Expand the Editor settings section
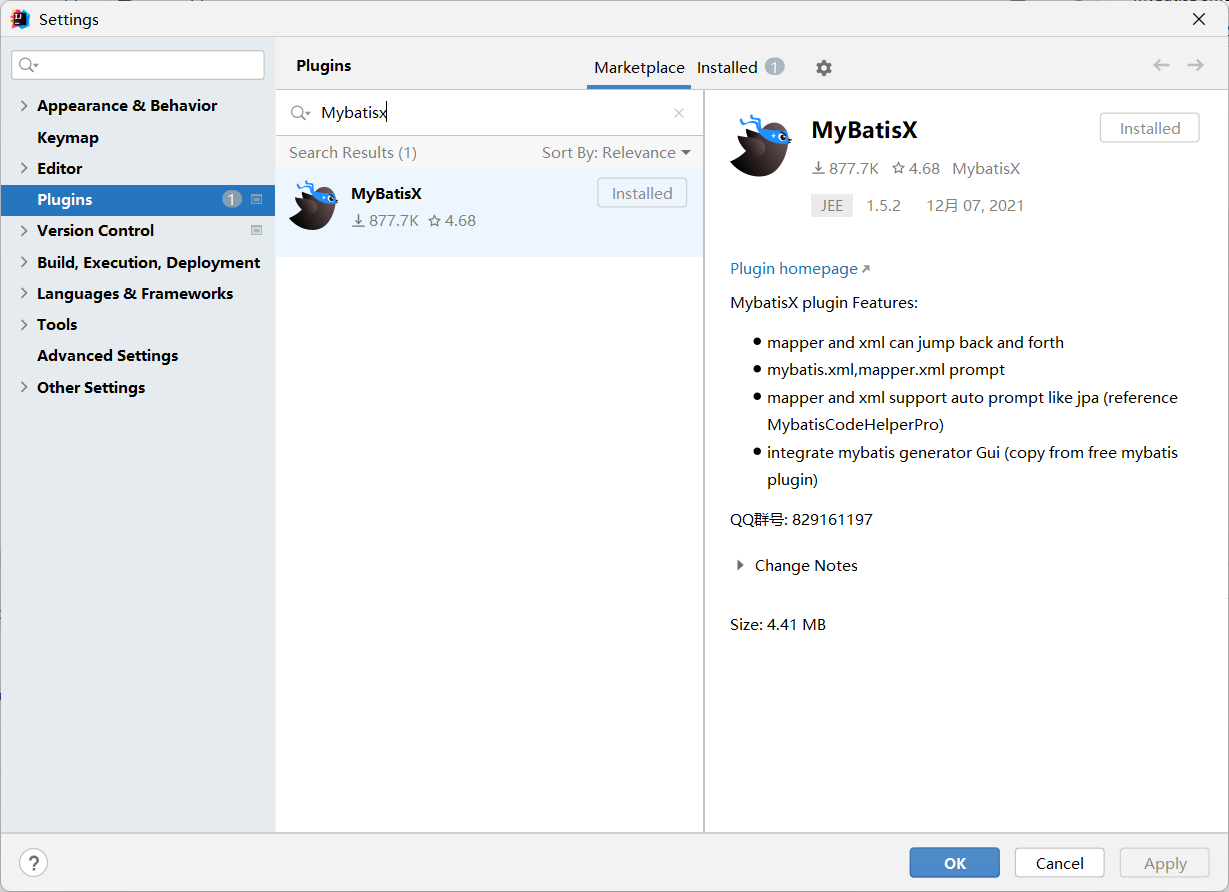The width and height of the screenshot is (1229, 892). [24, 168]
